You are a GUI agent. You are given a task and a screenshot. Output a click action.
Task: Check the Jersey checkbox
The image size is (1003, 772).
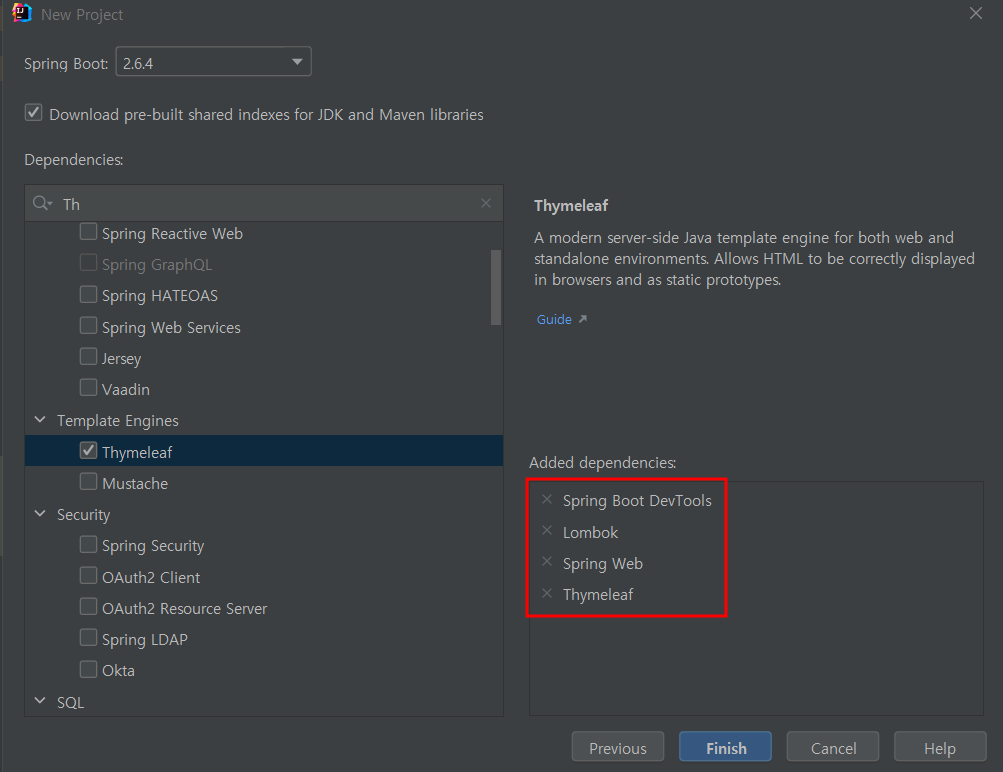tap(88, 356)
